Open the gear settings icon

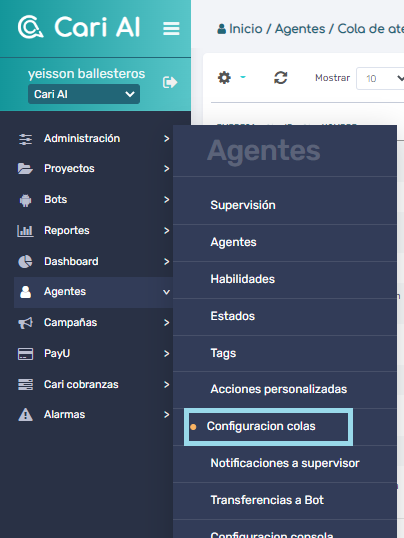[224, 78]
